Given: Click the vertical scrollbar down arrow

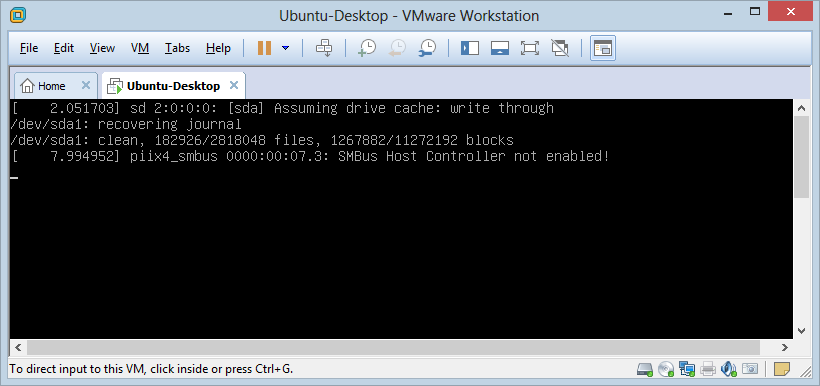Looking at the screenshot, I should point(801,331).
